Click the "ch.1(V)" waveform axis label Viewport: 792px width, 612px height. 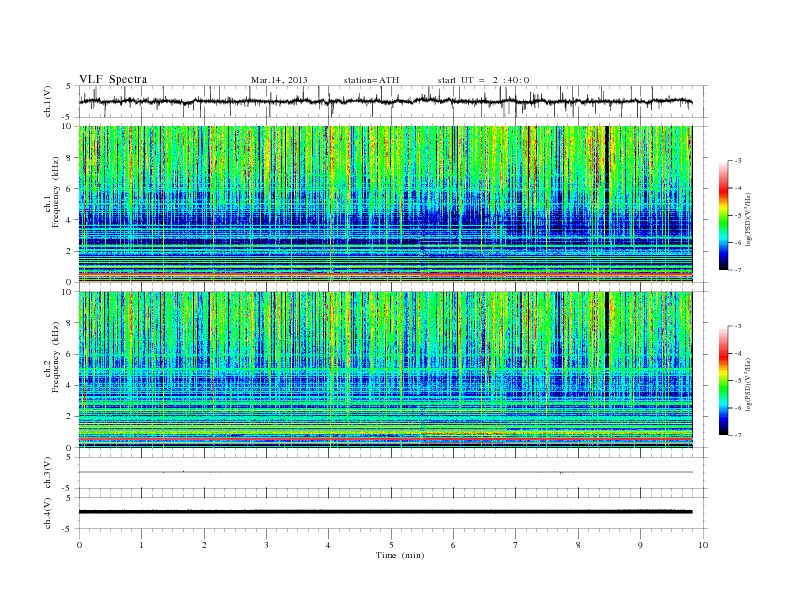pos(48,101)
